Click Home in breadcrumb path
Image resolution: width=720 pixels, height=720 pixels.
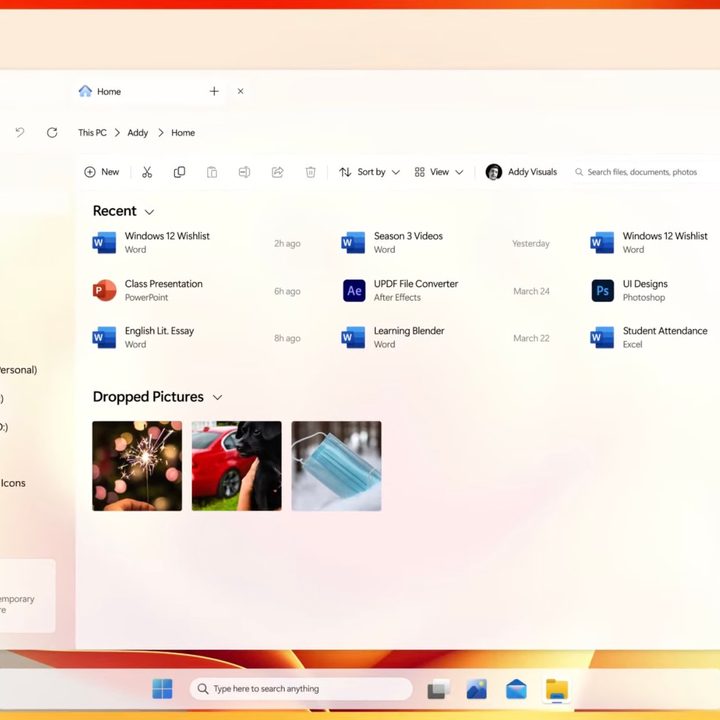183,133
